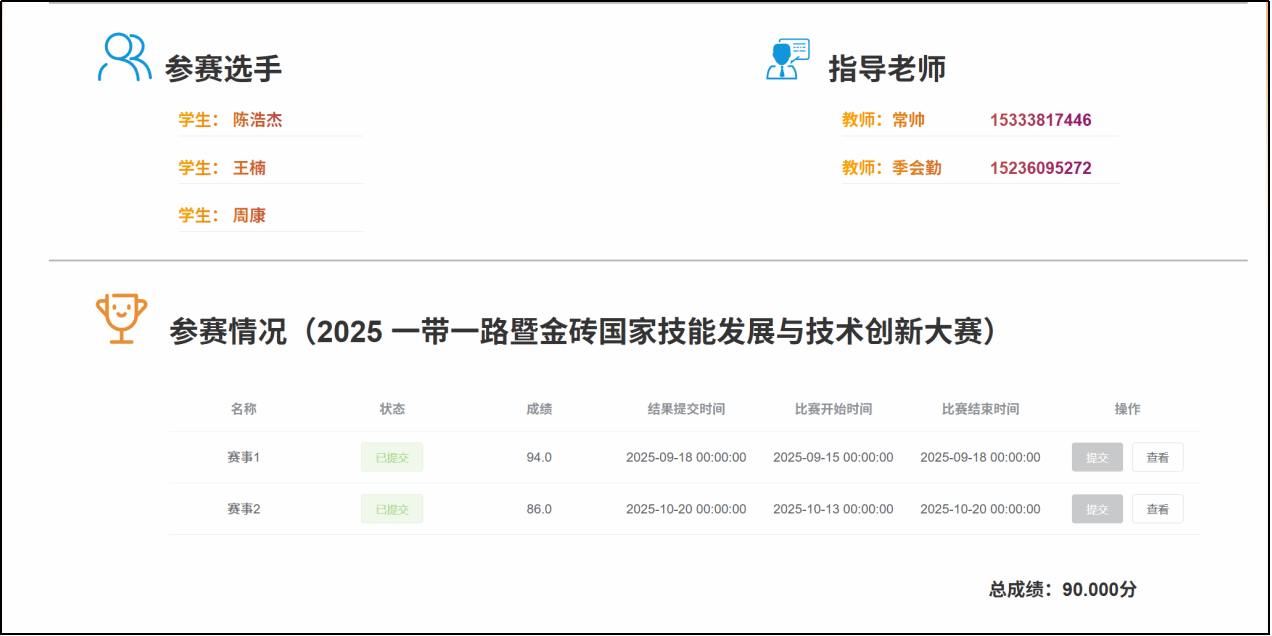Image resolution: width=1272 pixels, height=636 pixels.
Task: Click the 结果提交时间 column header
Action: click(686, 409)
